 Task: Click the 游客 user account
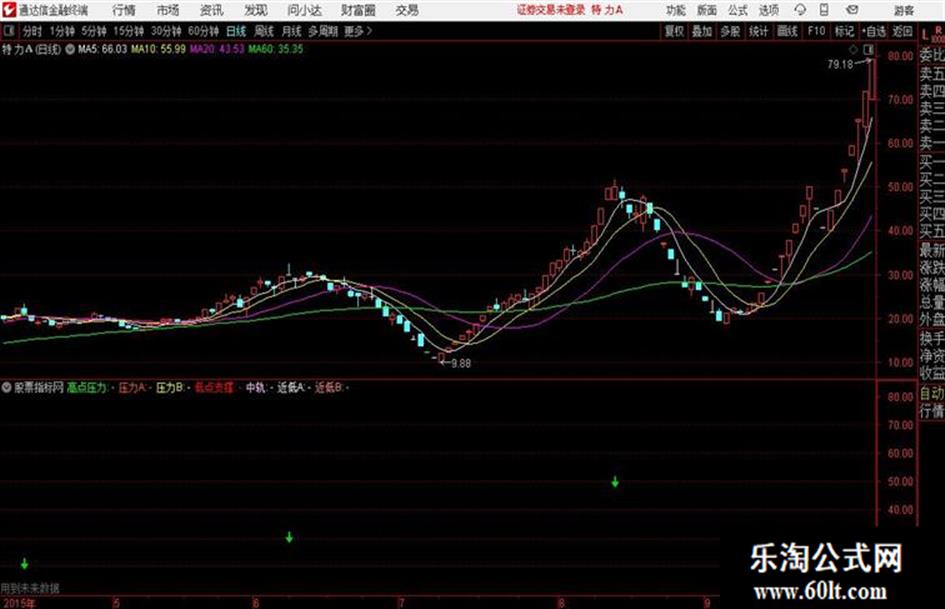pos(903,10)
